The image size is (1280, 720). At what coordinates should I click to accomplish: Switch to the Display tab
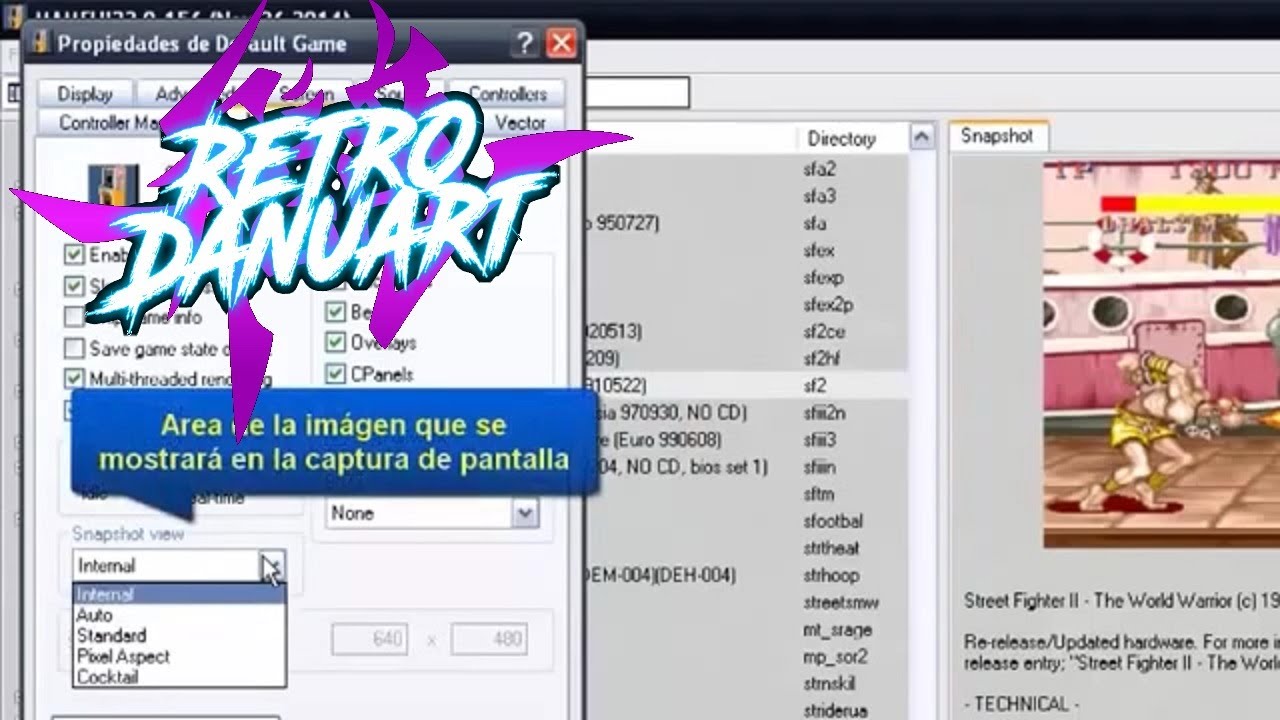[85, 94]
